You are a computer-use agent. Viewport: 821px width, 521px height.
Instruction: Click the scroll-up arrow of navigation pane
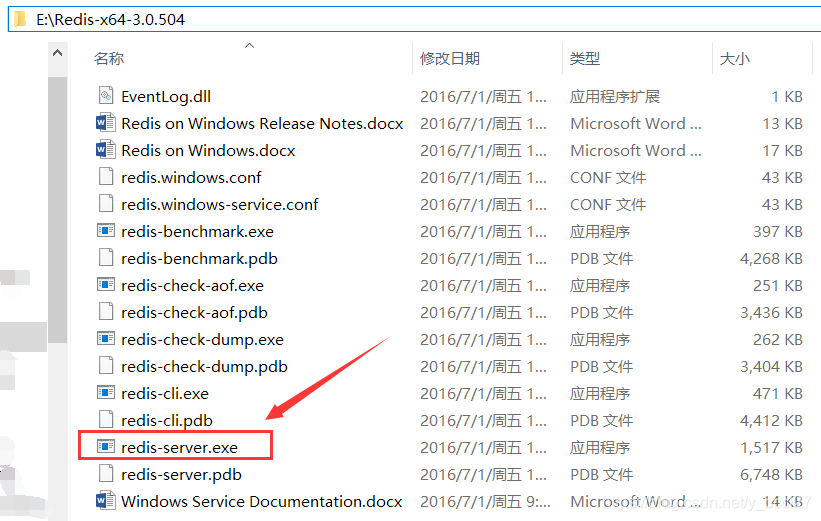(58, 53)
